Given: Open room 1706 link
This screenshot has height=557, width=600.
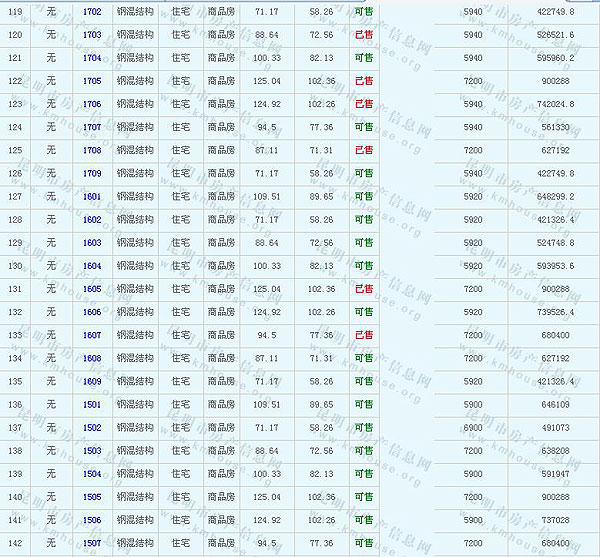Looking at the screenshot, I should (x=92, y=104).
